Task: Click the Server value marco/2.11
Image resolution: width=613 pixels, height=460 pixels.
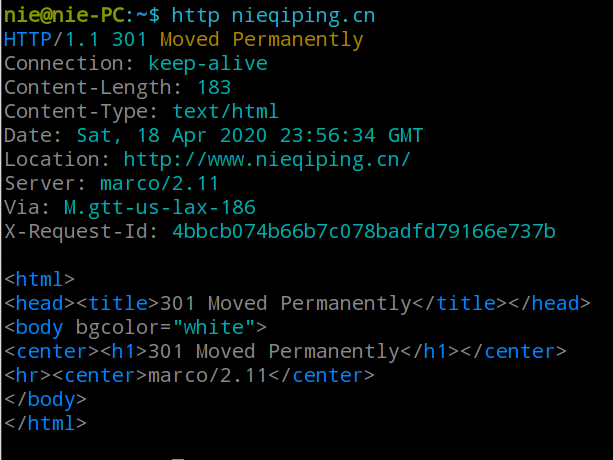Action: pos(159,184)
